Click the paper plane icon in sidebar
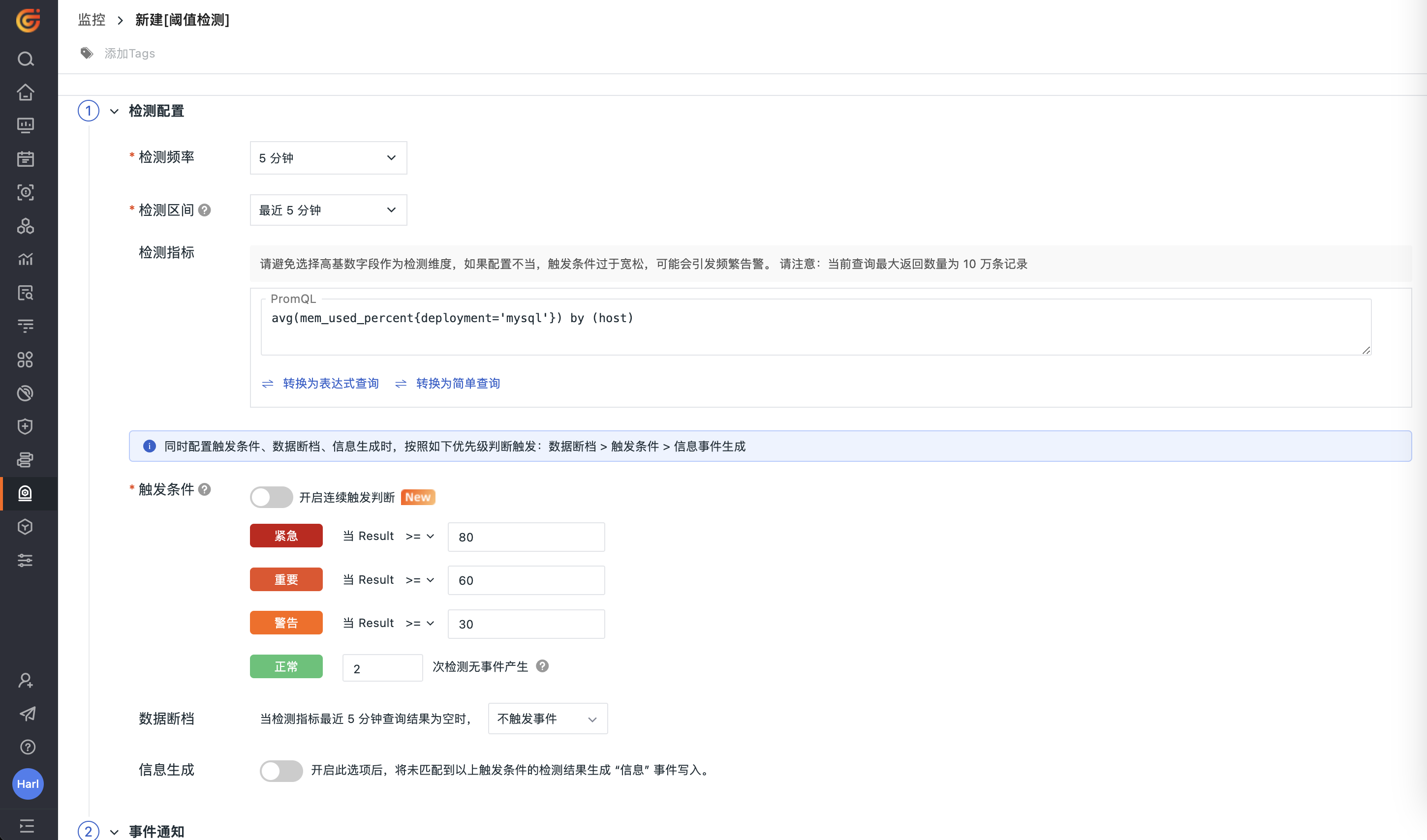 point(27,713)
